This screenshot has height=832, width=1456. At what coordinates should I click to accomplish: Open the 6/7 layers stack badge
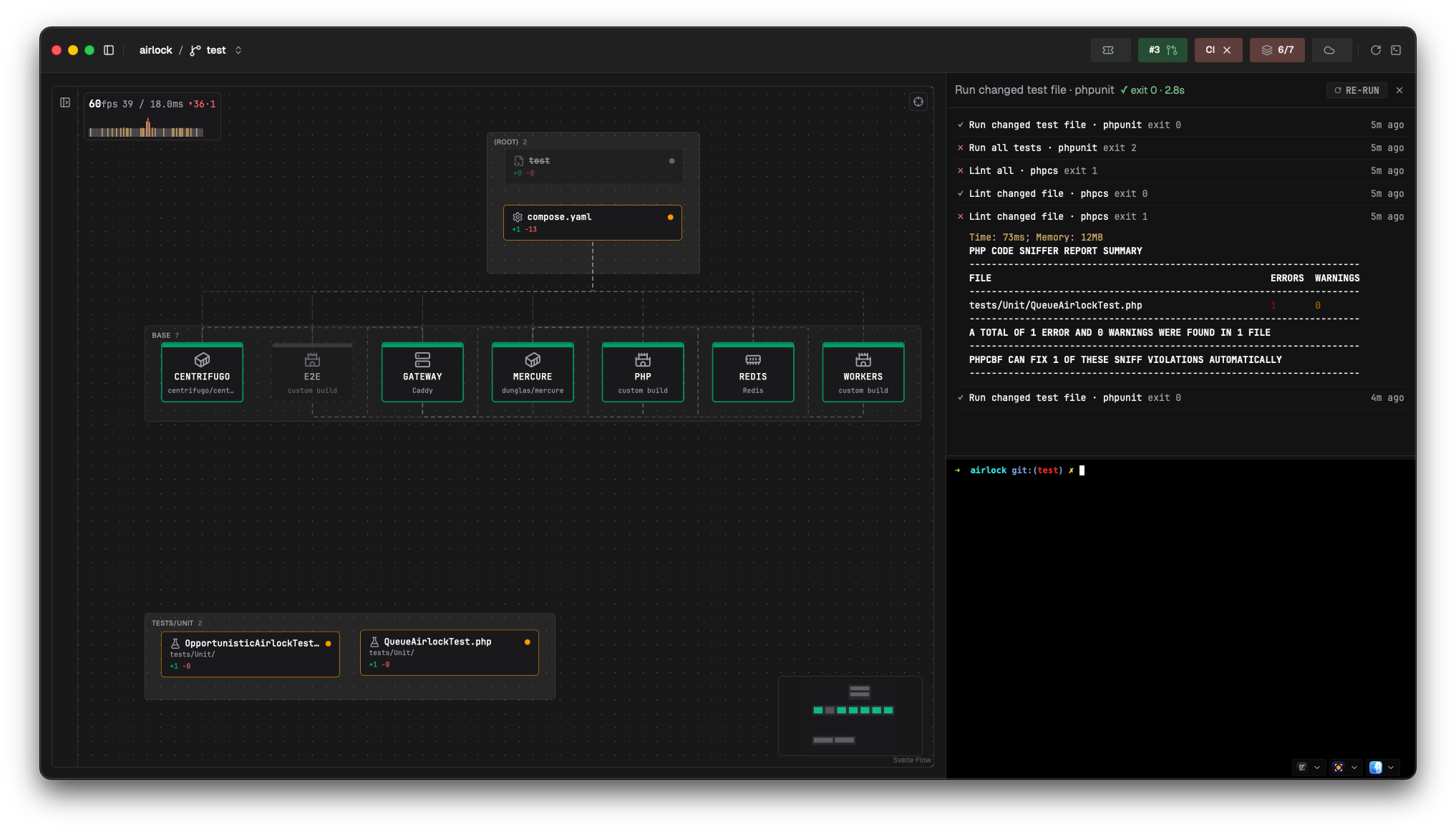tap(1277, 50)
